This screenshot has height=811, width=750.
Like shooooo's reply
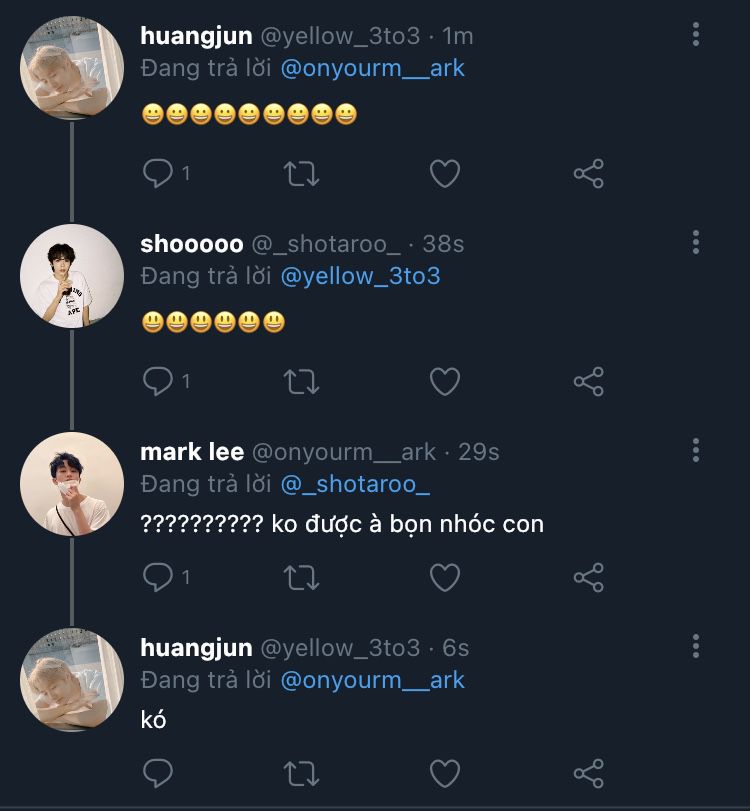444,381
